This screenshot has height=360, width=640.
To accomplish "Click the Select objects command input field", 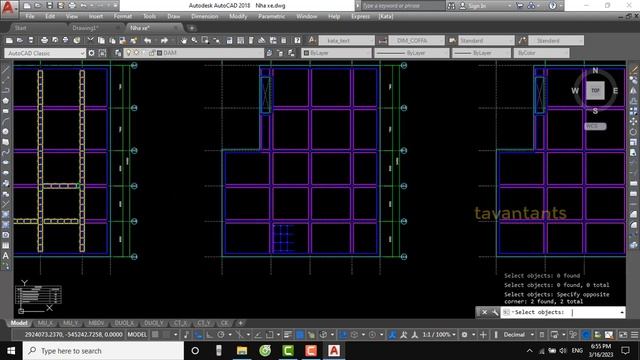I will [x=563, y=312].
